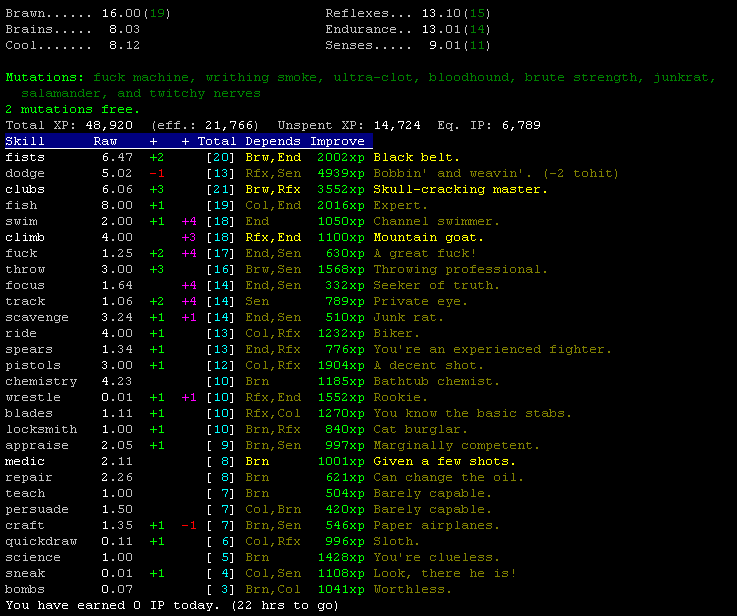The image size is (737, 616).
Task: Click the bombs skill at list bottom
Action: click(25, 589)
